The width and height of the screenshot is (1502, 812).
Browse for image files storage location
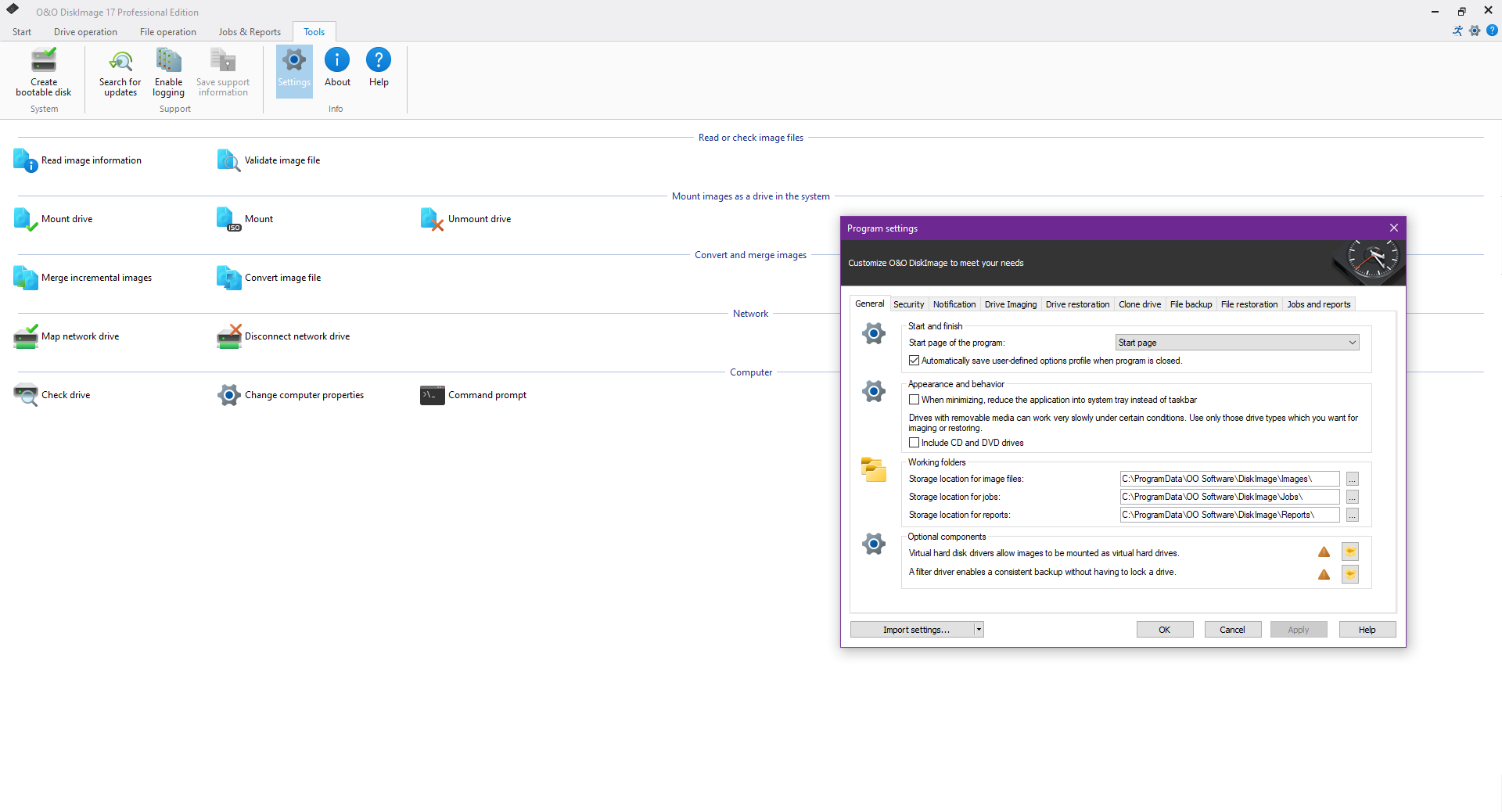click(x=1352, y=479)
